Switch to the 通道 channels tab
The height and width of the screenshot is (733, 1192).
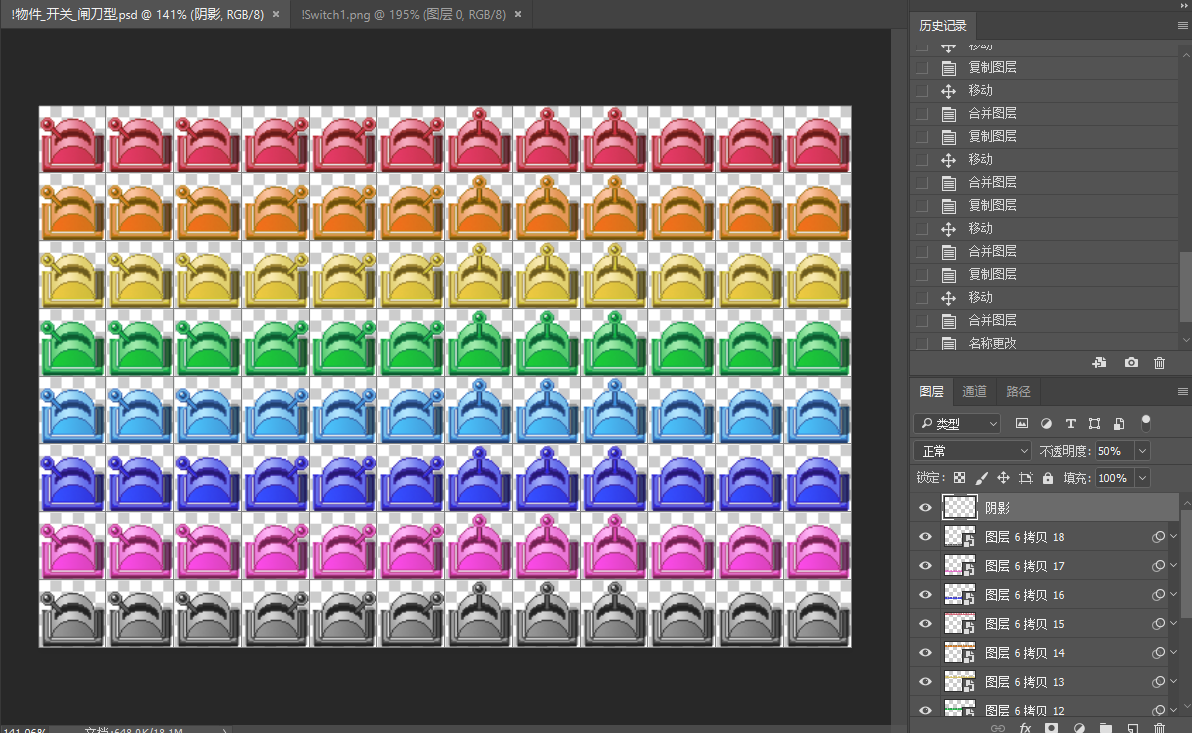point(974,391)
